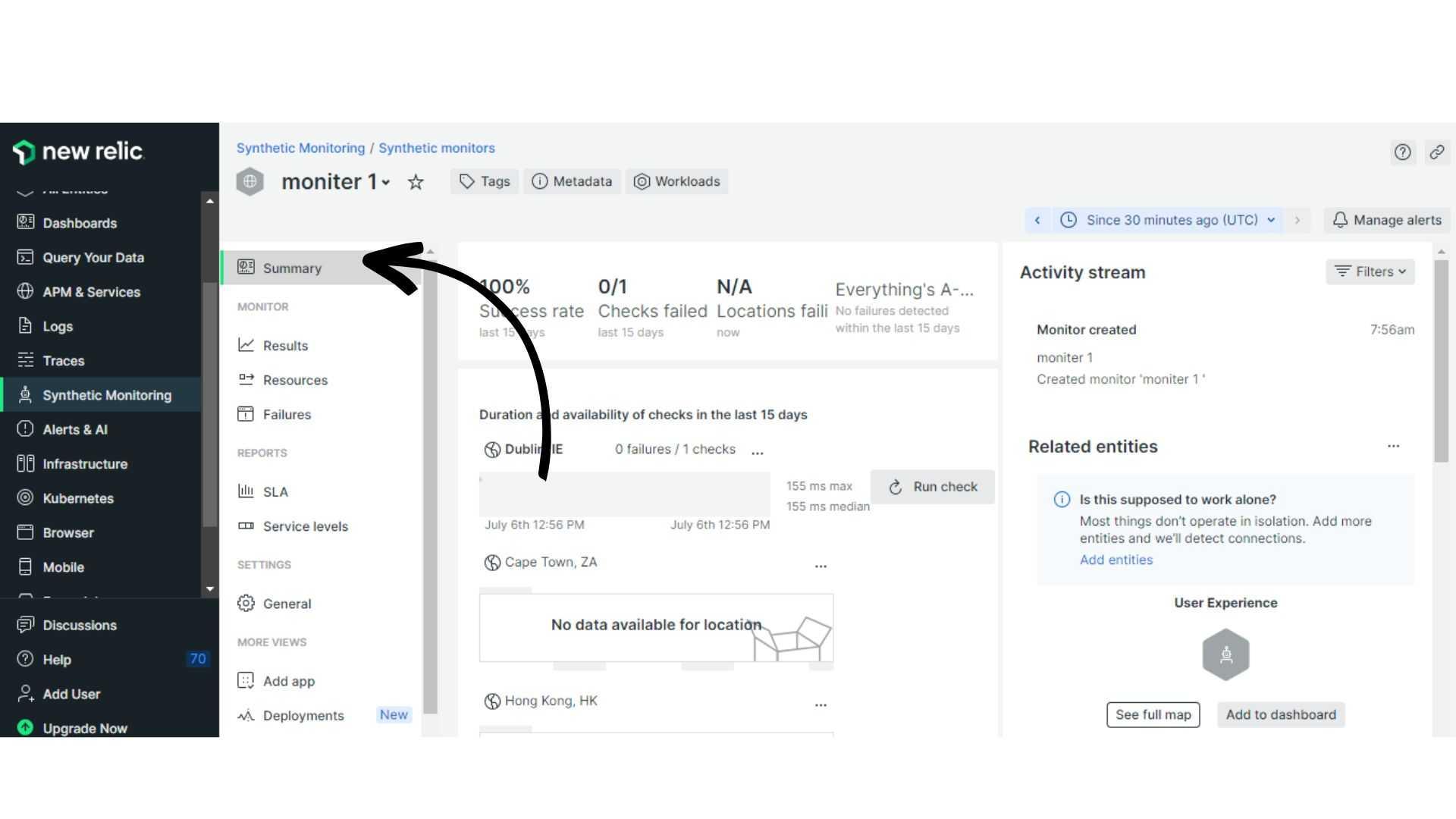Viewport: 1456px width, 819px height.
Task: Open Resources under Monitor
Action: [295, 380]
